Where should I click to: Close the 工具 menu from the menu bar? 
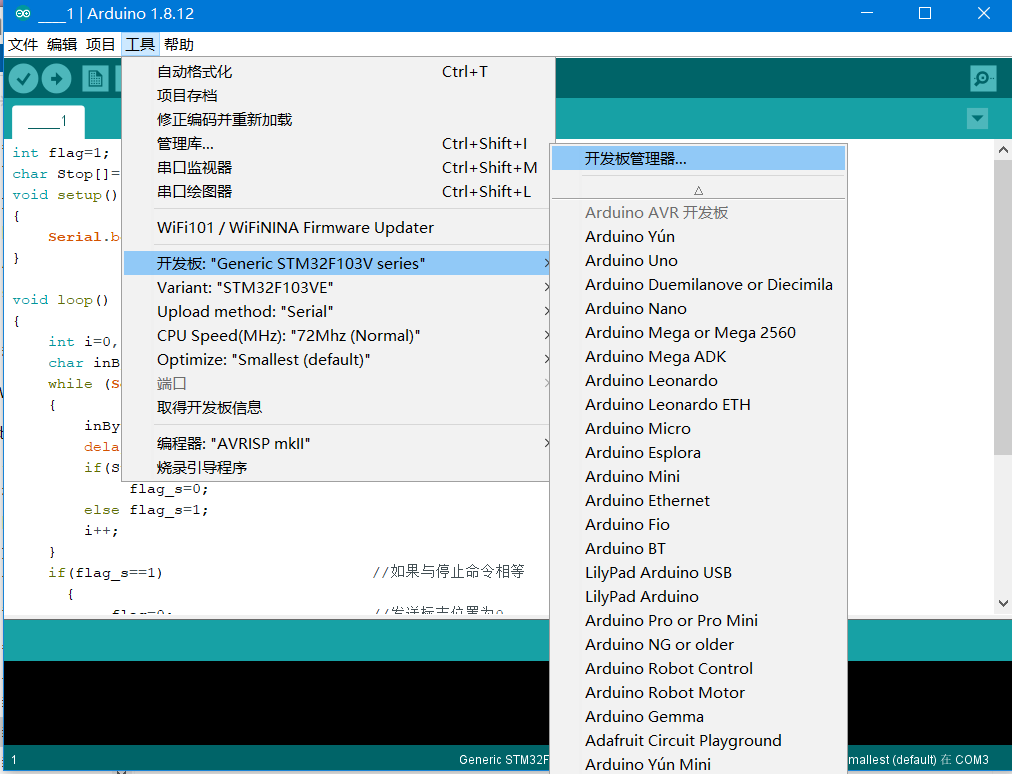coord(140,45)
